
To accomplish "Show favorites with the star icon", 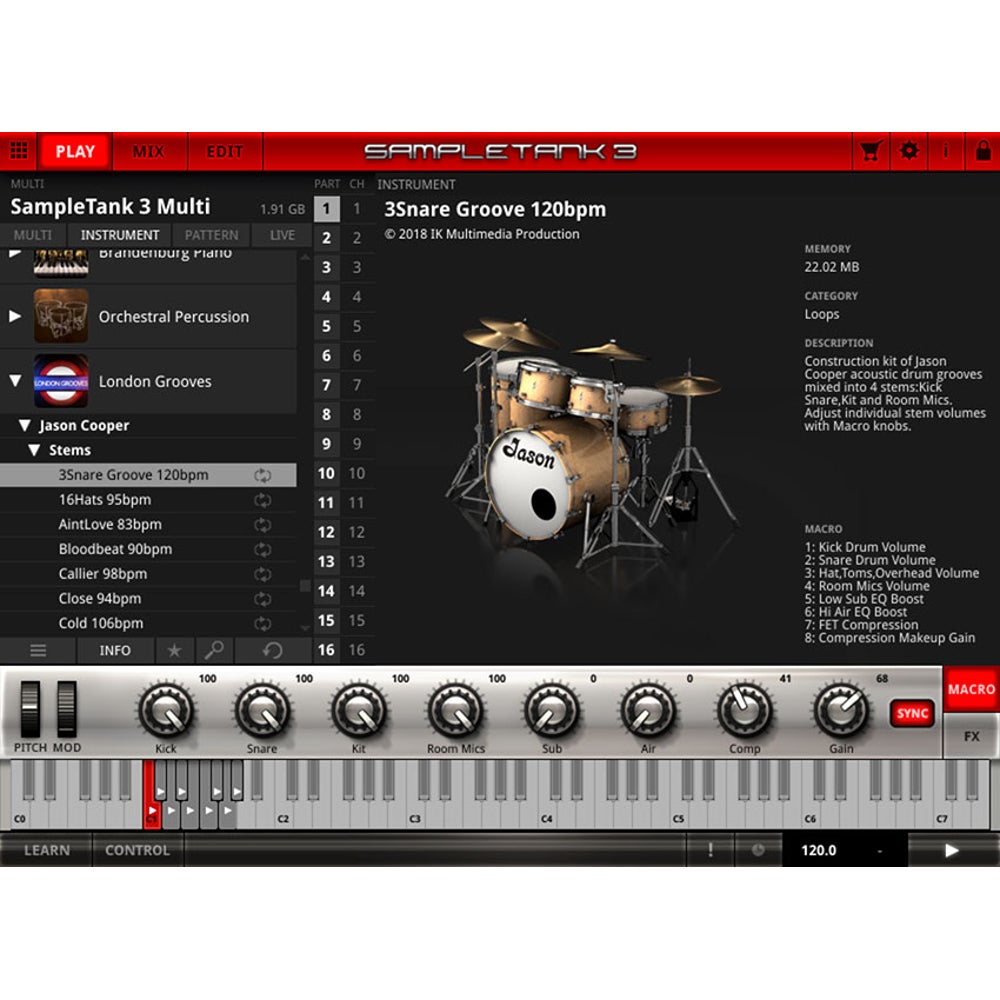I will point(174,651).
